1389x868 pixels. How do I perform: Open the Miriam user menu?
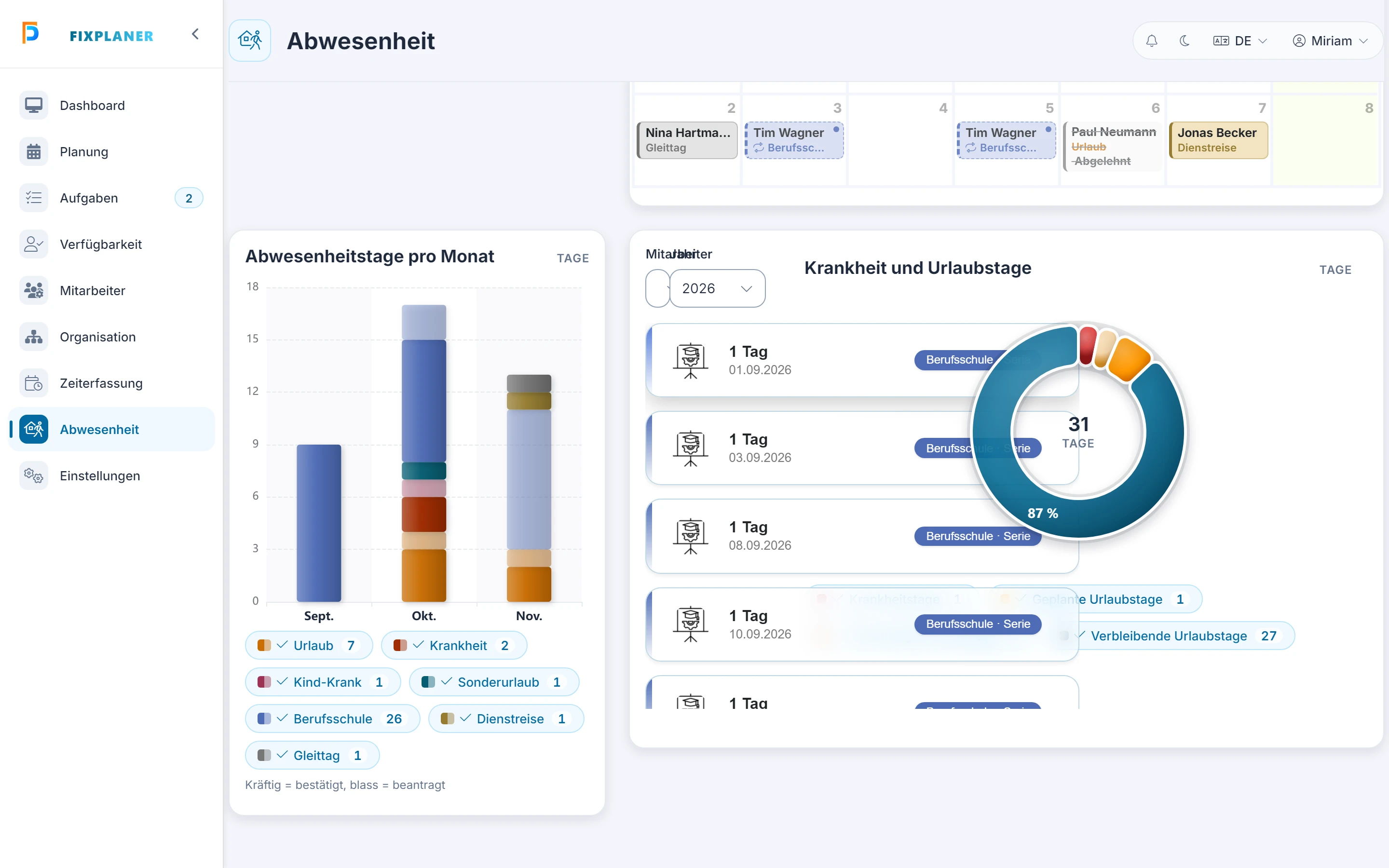pyautogui.click(x=1330, y=41)
